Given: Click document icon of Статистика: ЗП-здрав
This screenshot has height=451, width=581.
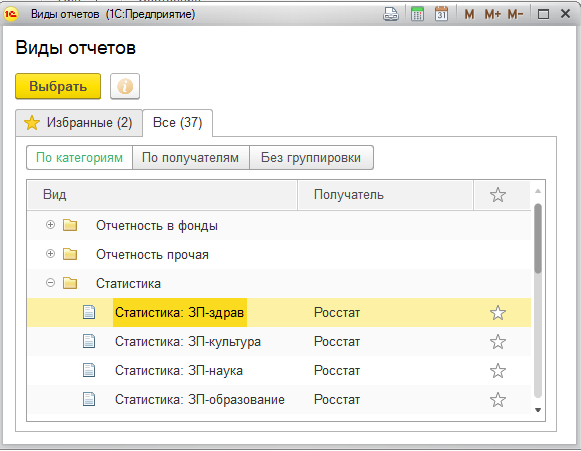Looking at the screenshot, I should (89, 312).
